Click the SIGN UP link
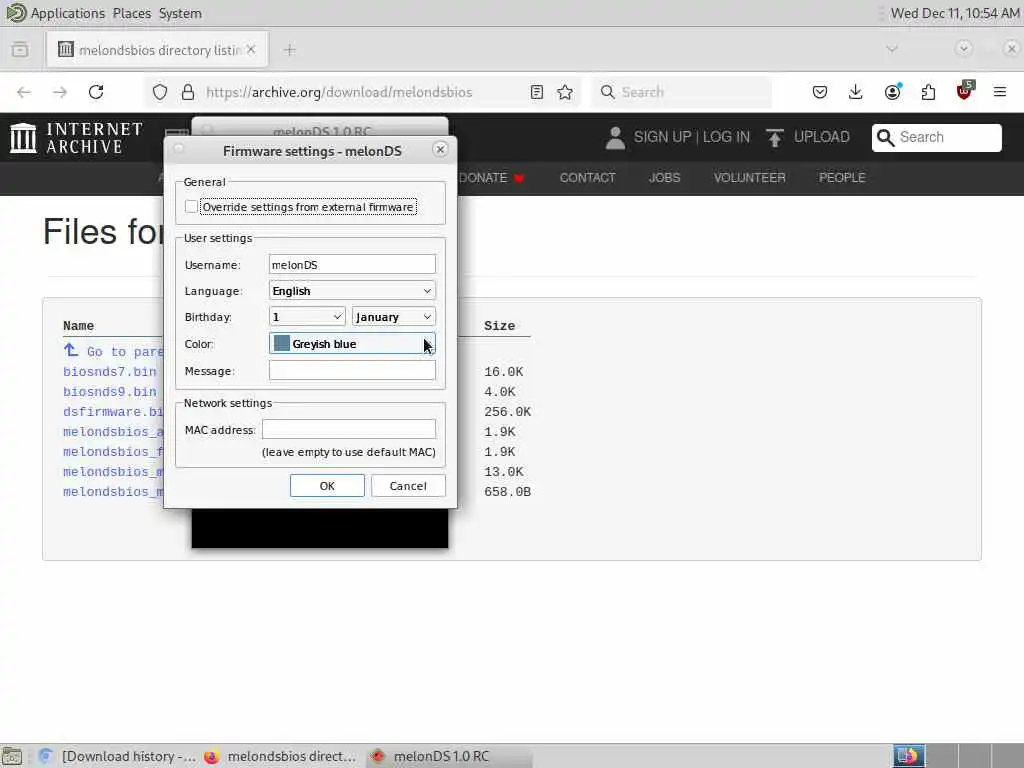Viewport: 1024px width, 768px height. [x=662, y=136]
